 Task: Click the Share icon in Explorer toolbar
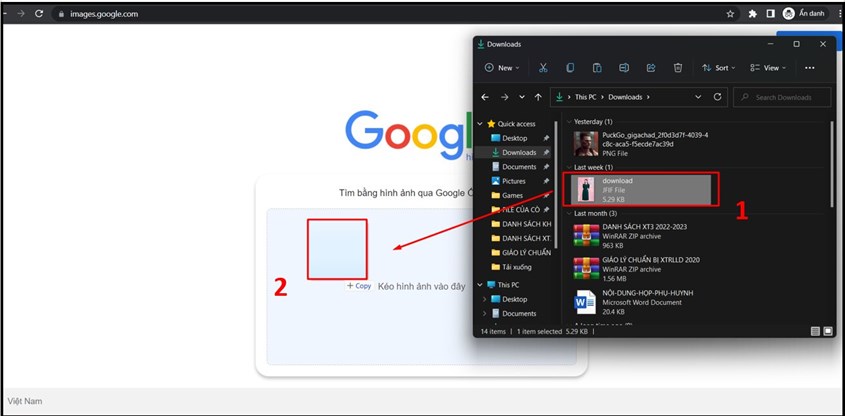(x=651, y=68)
